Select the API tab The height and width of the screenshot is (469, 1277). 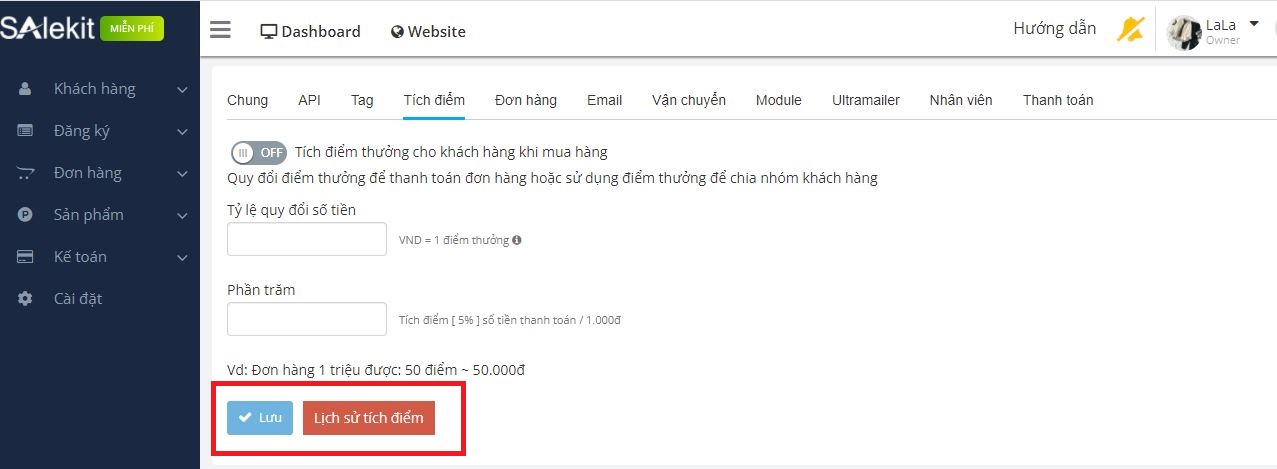pyautogui.click(x=309, y=100)
